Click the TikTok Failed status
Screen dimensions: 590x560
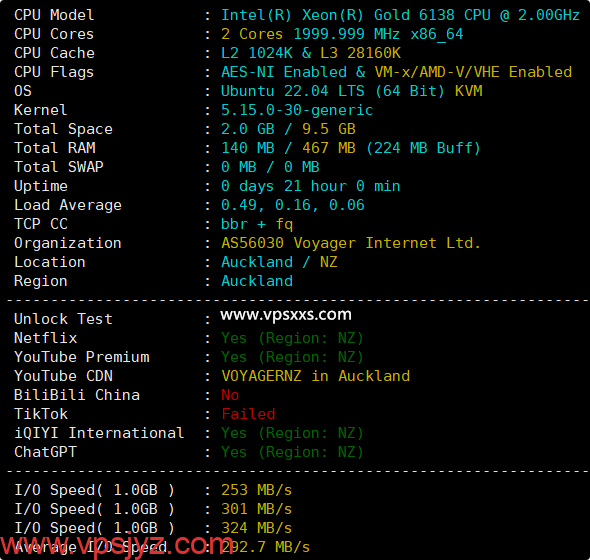pyautogui.click(x=248, y=414)
